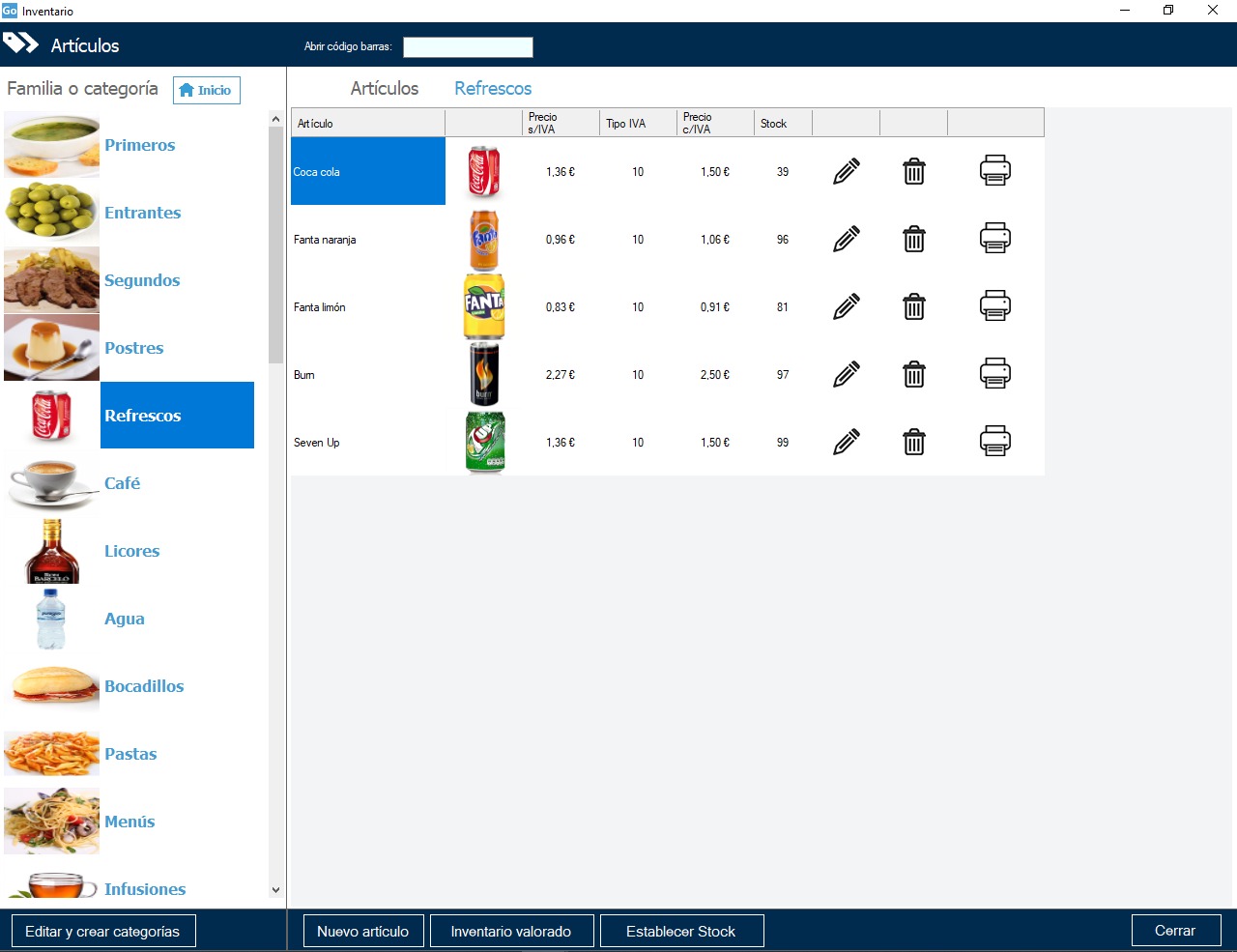Image resolution: width=1237 pixels, height=952 pixels.
Task: Open Inventario valorado report
Action: (510, 931)
